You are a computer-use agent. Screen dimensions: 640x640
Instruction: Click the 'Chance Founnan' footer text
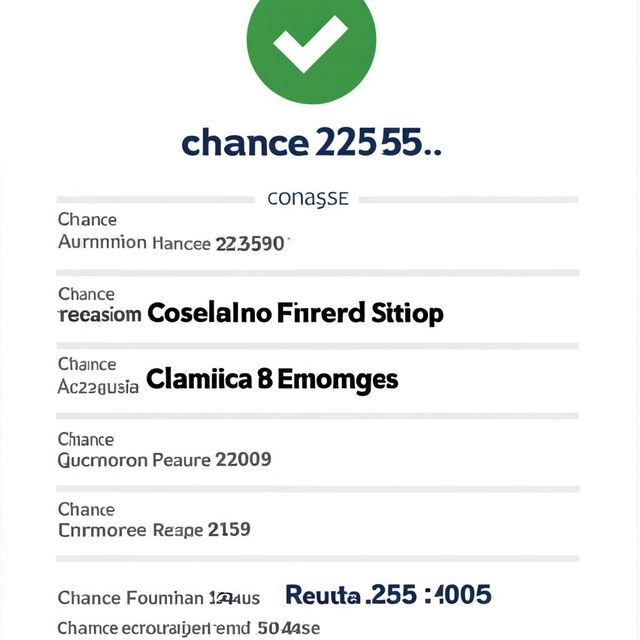pyautogui.click(x=133, y=598)
